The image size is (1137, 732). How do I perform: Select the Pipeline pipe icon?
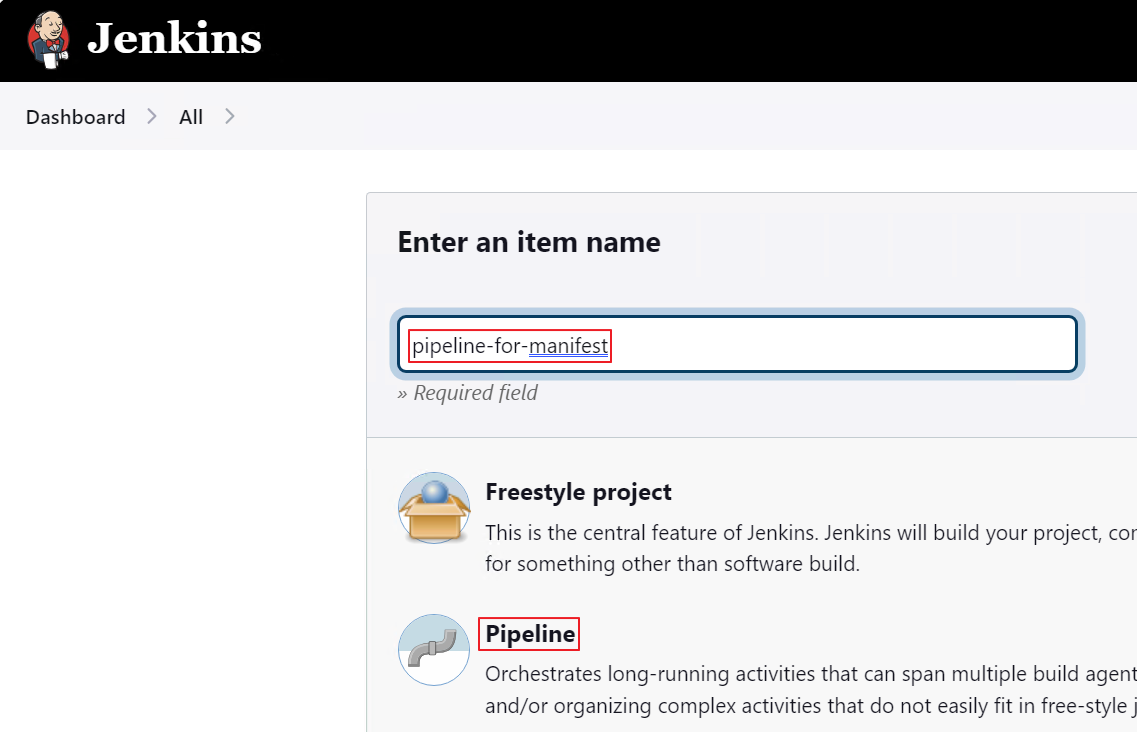point(434,650)
